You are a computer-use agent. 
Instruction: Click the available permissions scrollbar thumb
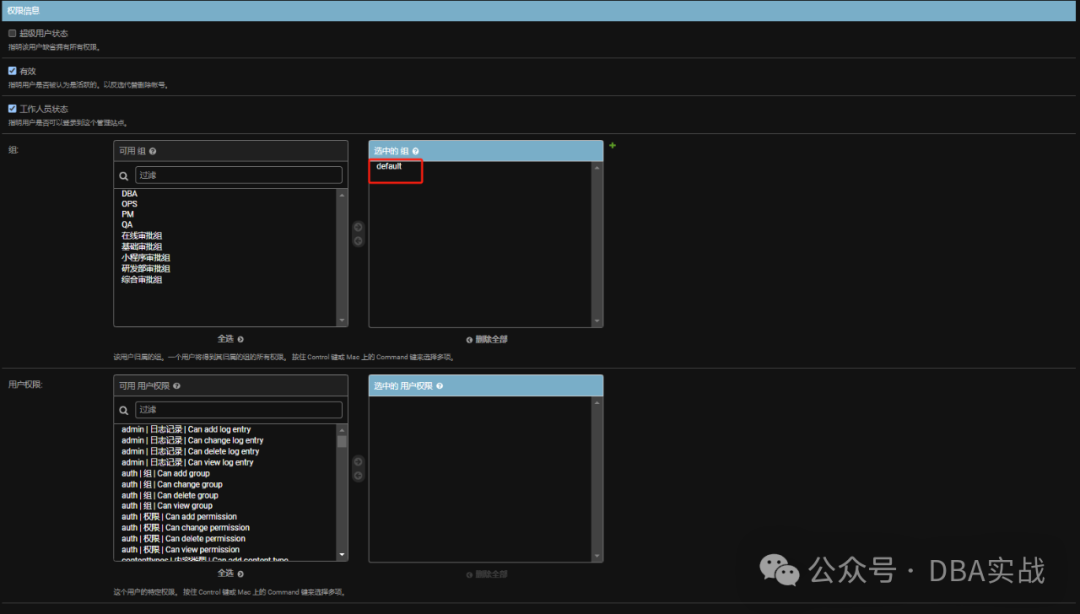pos(342,441)
